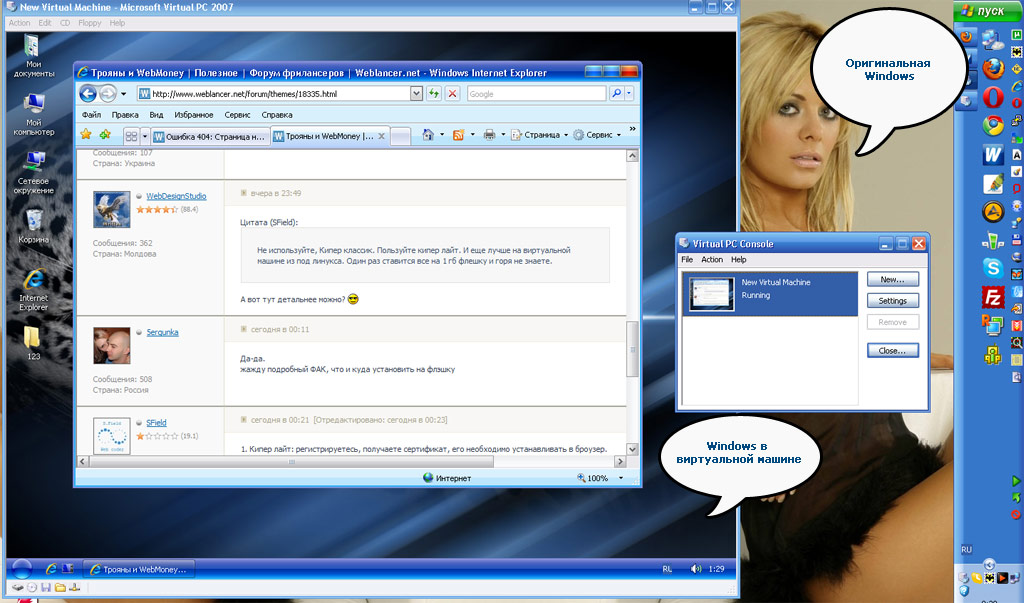
Task: Click the volume speaker icon in guest tray
Action: [696, 569]
